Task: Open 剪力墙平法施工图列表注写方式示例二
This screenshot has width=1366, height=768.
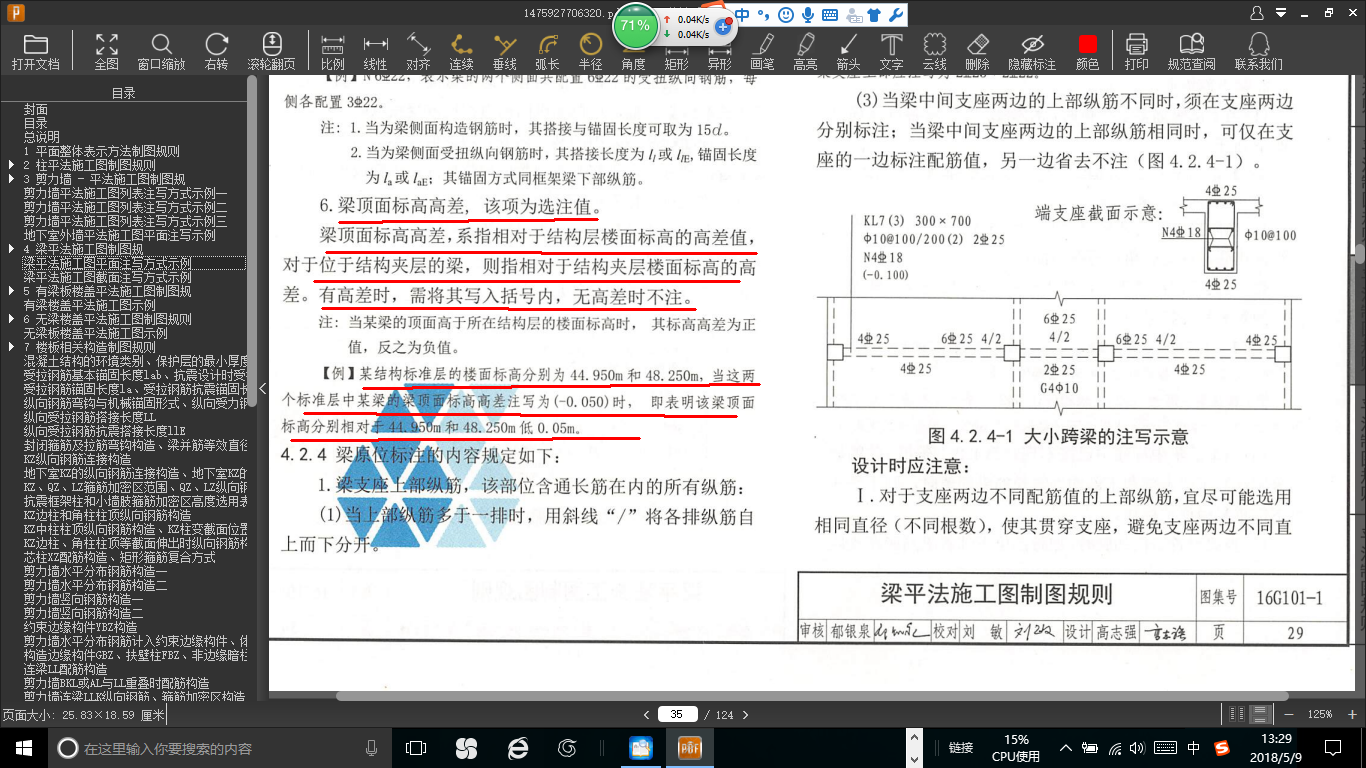Action: [x=126, y=207]
